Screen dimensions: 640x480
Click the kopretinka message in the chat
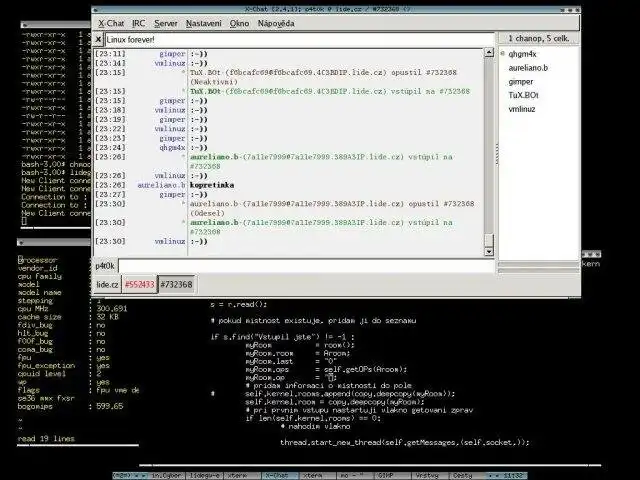click(x=212, y=185)
